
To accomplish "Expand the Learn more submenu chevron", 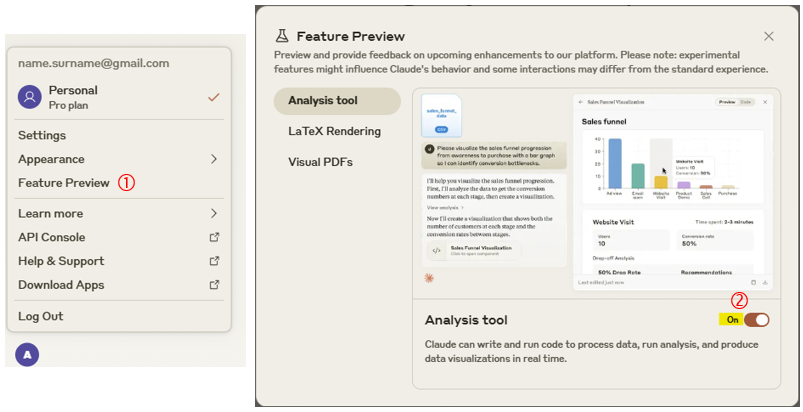I will (214, 213).
